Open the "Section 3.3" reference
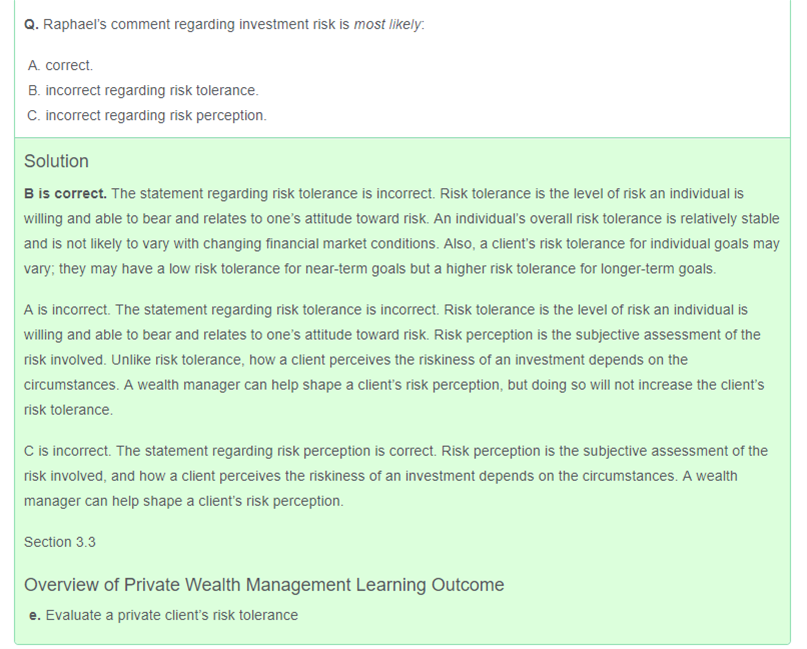 point(60,542)
